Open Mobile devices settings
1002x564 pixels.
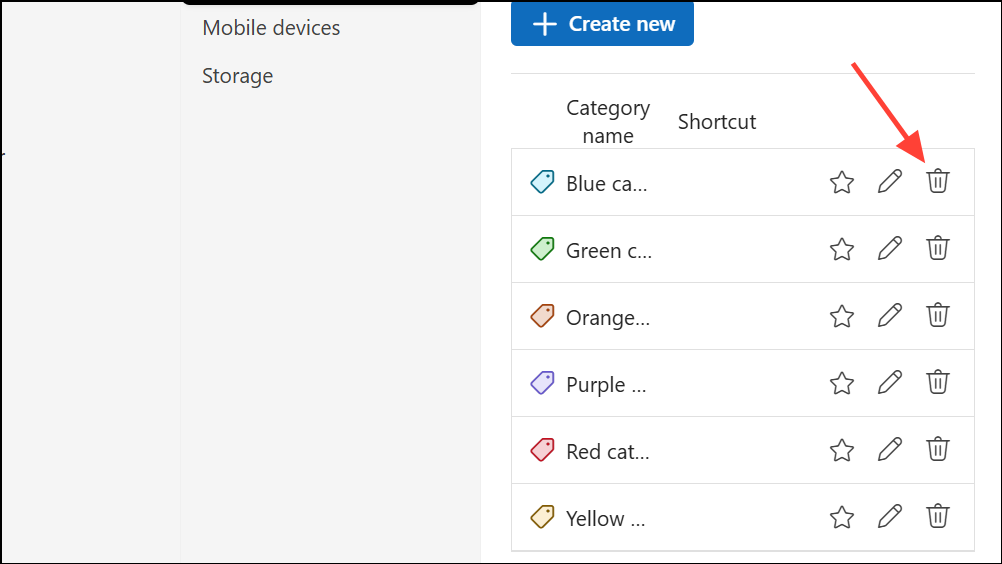[x=271, y=28]
